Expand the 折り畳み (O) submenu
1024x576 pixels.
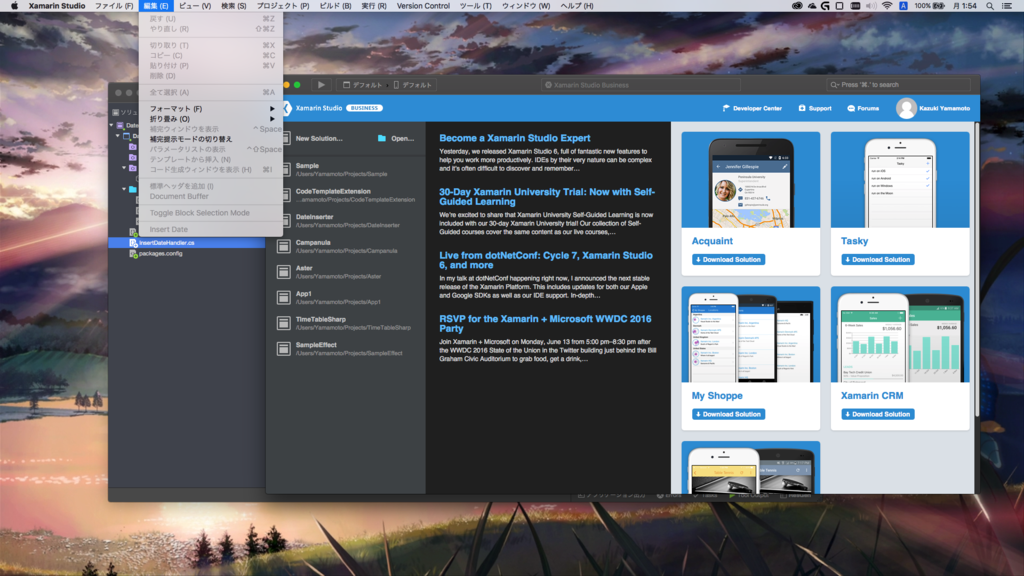pyautogui.click(x=211, y=119)
